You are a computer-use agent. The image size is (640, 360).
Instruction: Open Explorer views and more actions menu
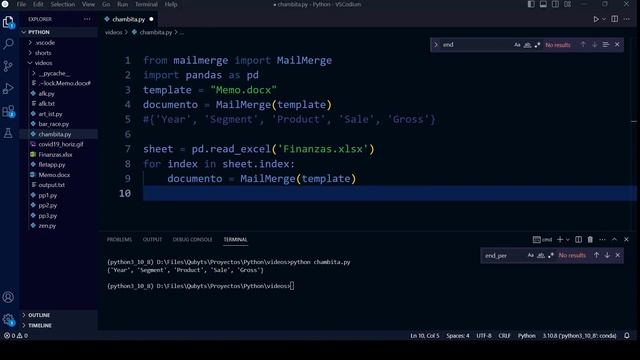click(x=87, y=19)
